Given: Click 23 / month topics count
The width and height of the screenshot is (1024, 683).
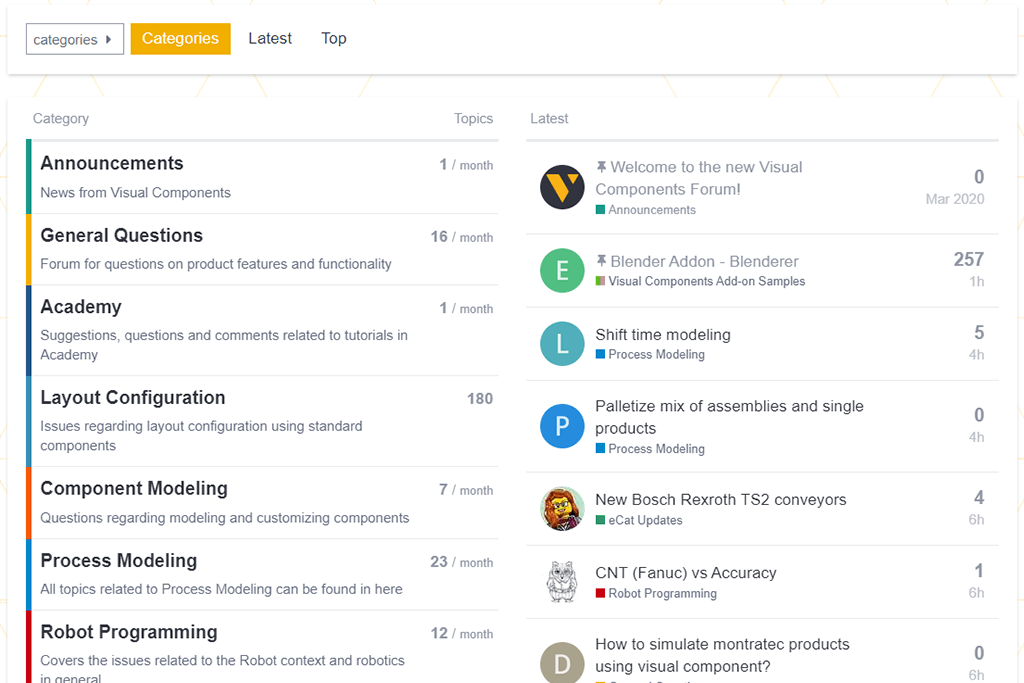Looking at the screenshot, I should tap(461, 562).
